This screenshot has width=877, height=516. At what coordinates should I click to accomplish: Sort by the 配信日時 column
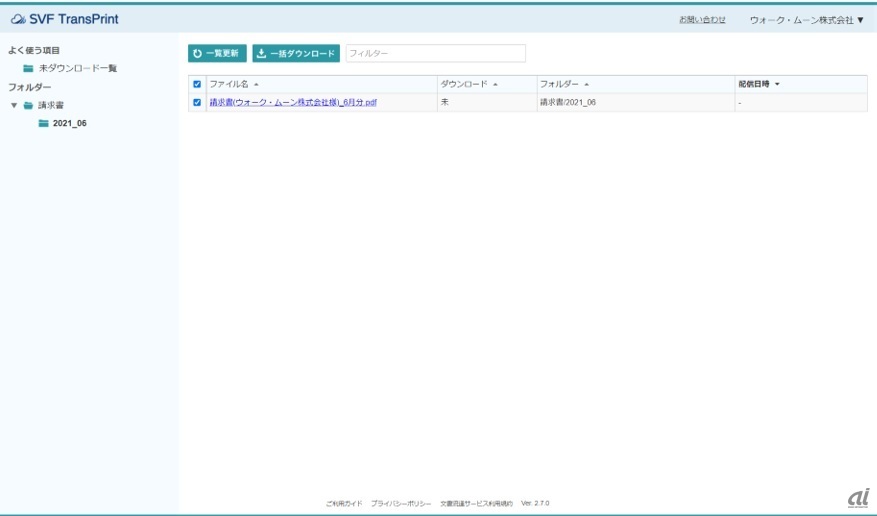759,84
